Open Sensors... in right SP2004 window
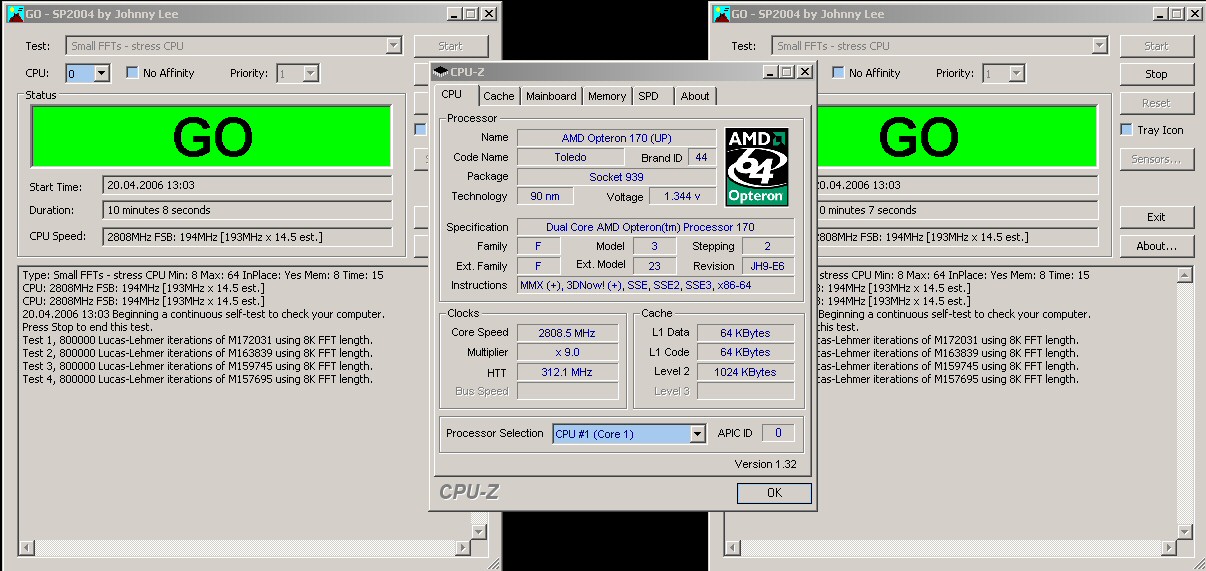This screenshot has height=571, width=1206. (x=1157, y=159)
